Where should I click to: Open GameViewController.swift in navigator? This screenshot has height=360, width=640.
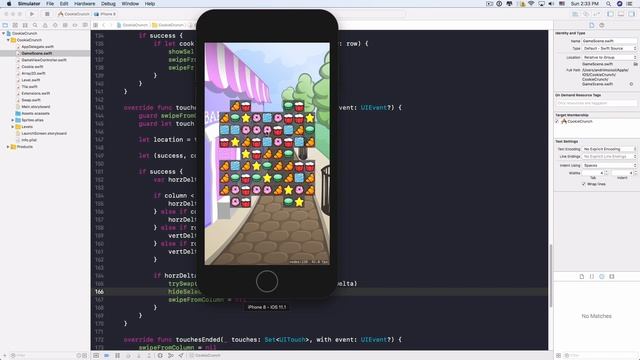(x=44, y=60)
